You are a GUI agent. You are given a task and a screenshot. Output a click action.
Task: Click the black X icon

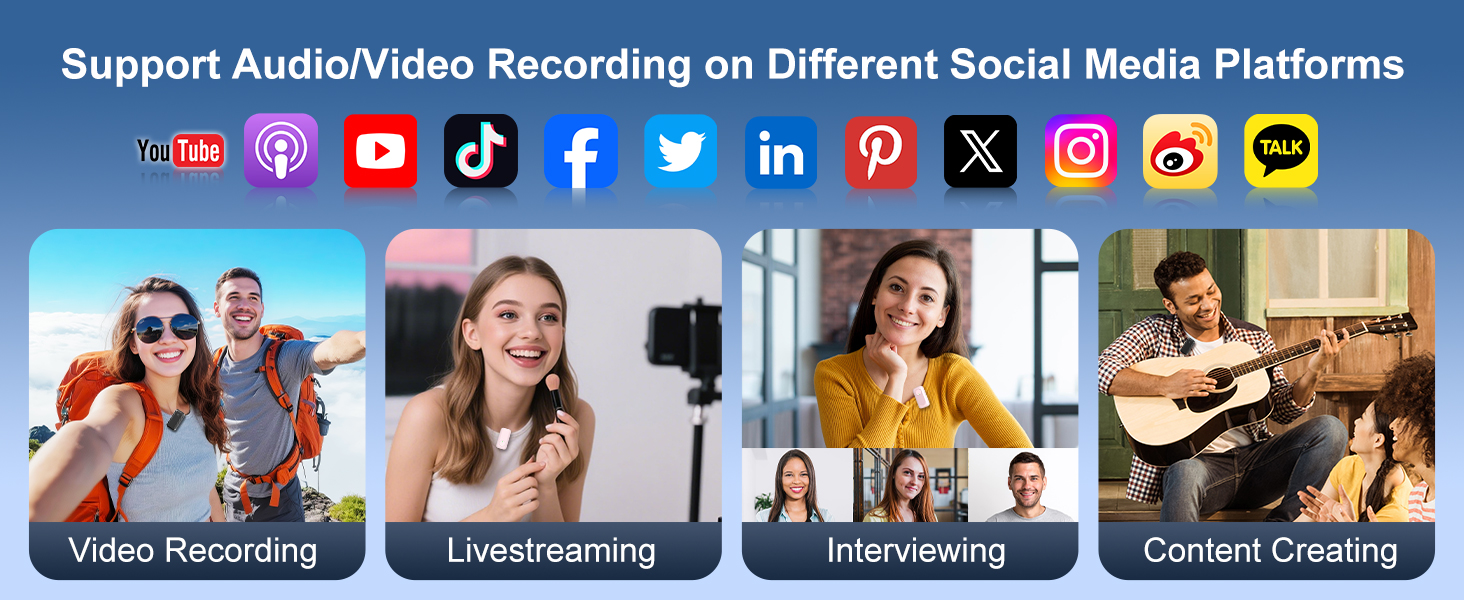[x=980, y=151]
